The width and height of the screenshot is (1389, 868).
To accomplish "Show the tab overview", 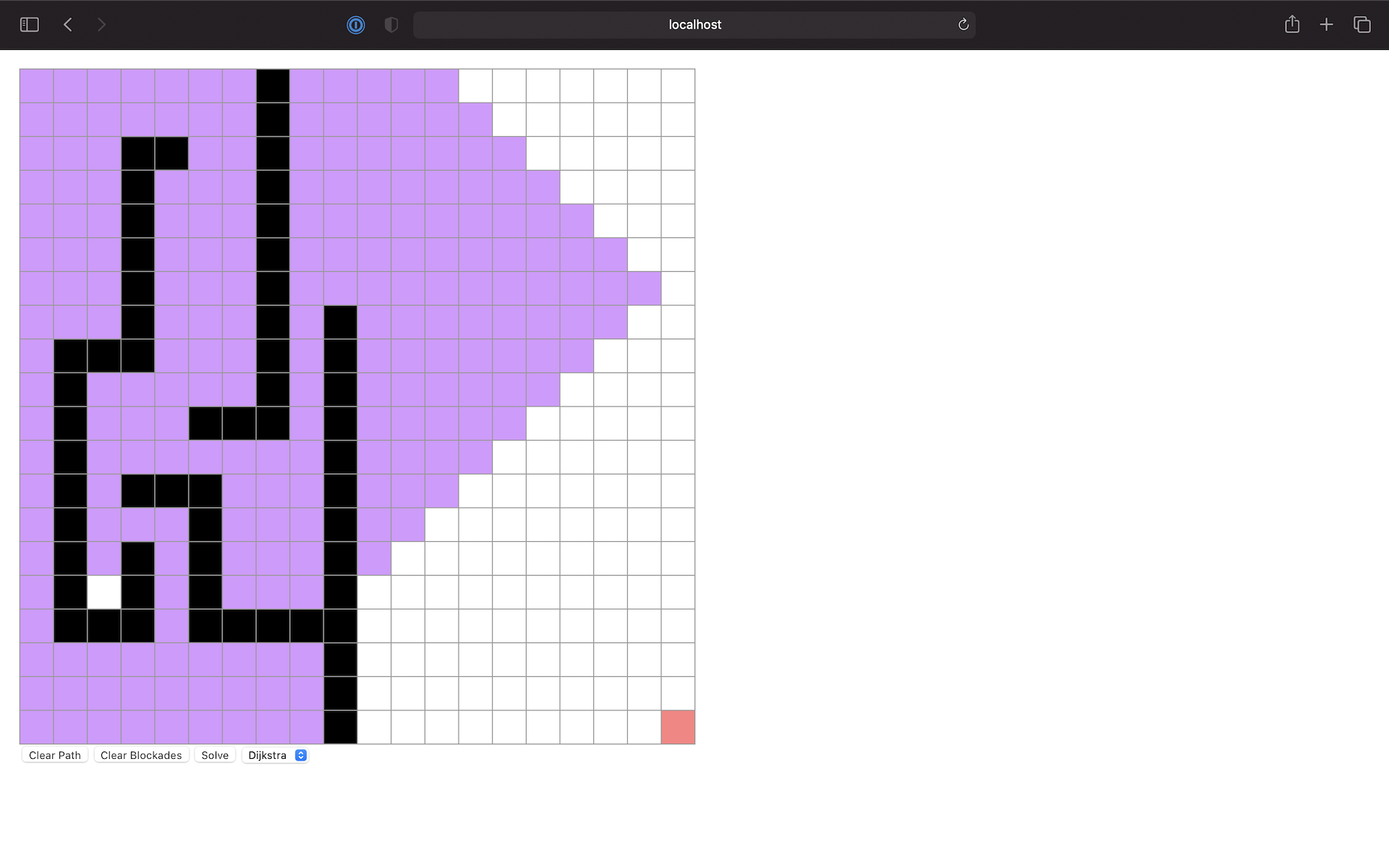I will 1362,24.
